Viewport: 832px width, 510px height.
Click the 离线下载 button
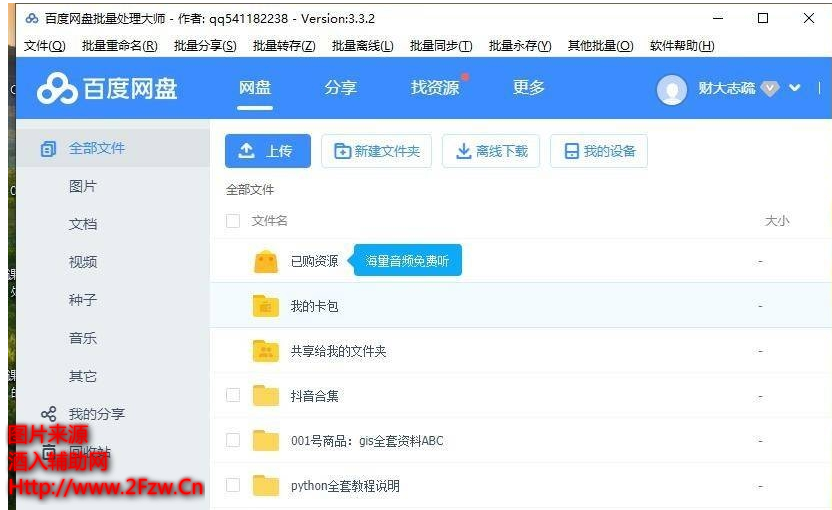point(491,151)
